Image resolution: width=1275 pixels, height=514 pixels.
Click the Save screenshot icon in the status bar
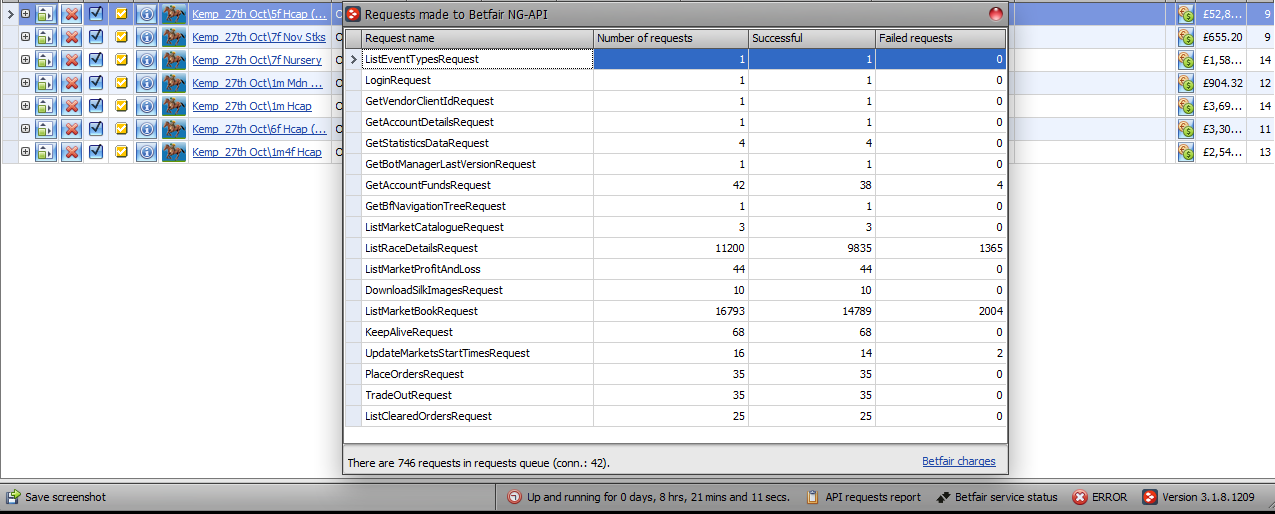point(13,497)
